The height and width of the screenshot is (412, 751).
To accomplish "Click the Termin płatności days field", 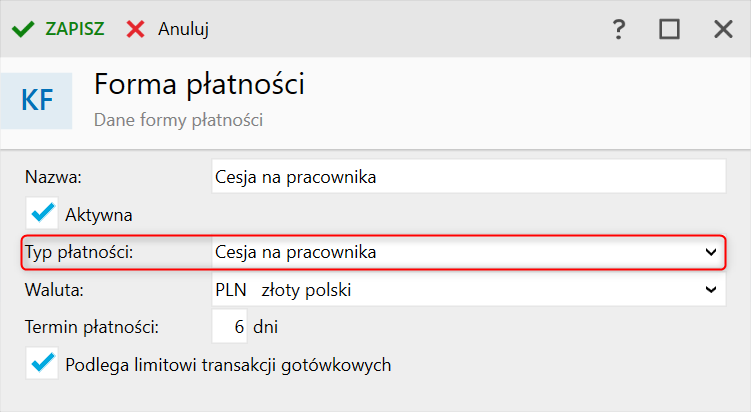I will pyautogui.click(x=229, y=327).
